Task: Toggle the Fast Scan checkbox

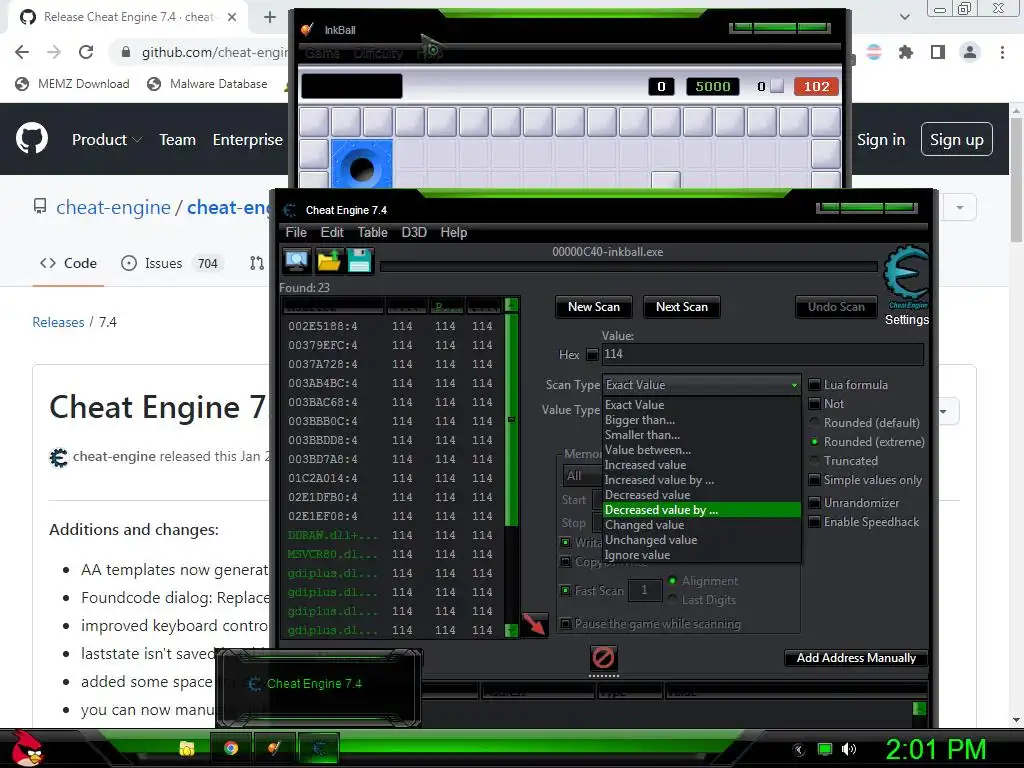Action: pyautogui.click(x=566, y=590)
